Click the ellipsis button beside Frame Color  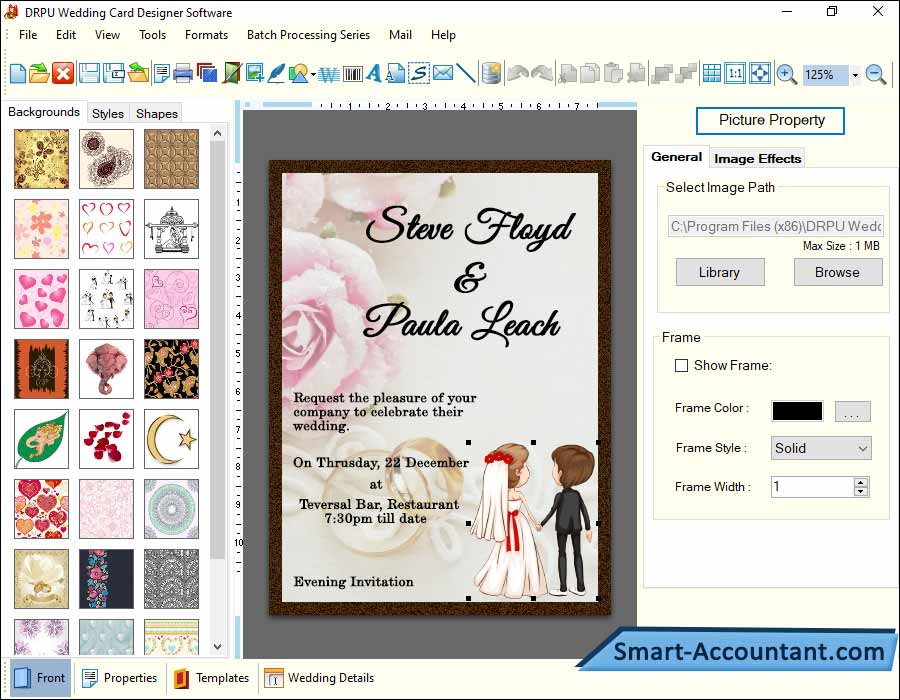(x=852, y=411)
